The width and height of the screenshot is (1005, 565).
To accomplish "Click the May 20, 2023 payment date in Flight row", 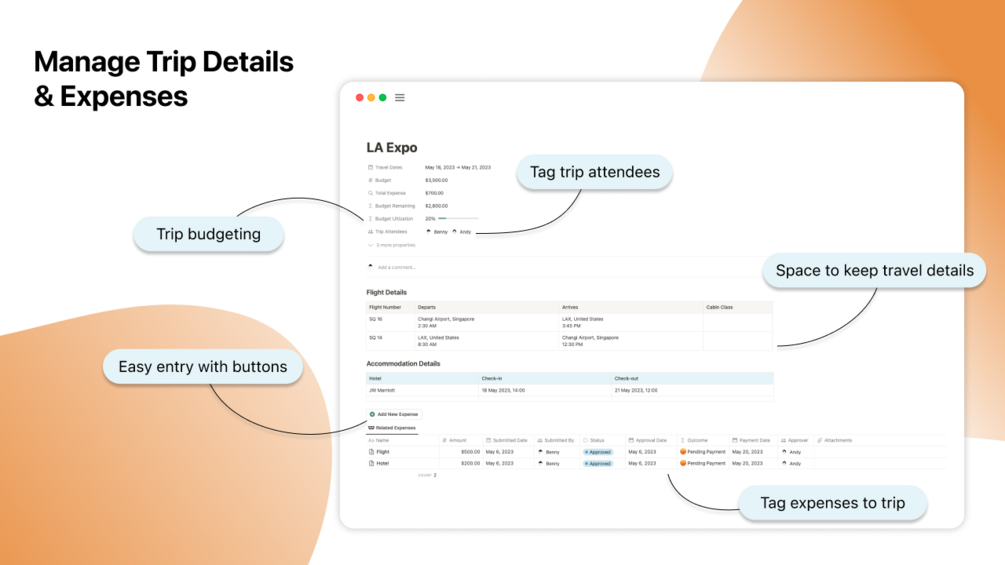I will point(747,452).
